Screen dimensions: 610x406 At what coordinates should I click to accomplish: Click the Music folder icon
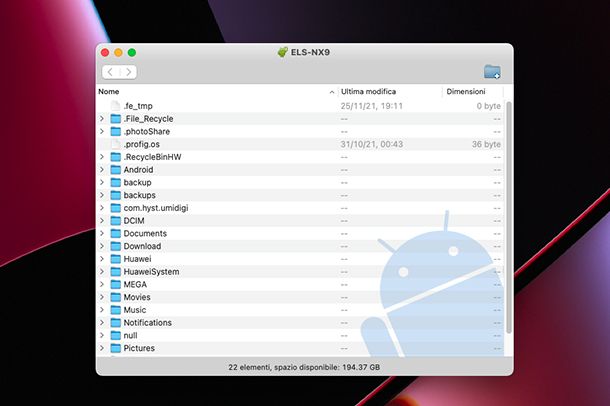[116, 310]
